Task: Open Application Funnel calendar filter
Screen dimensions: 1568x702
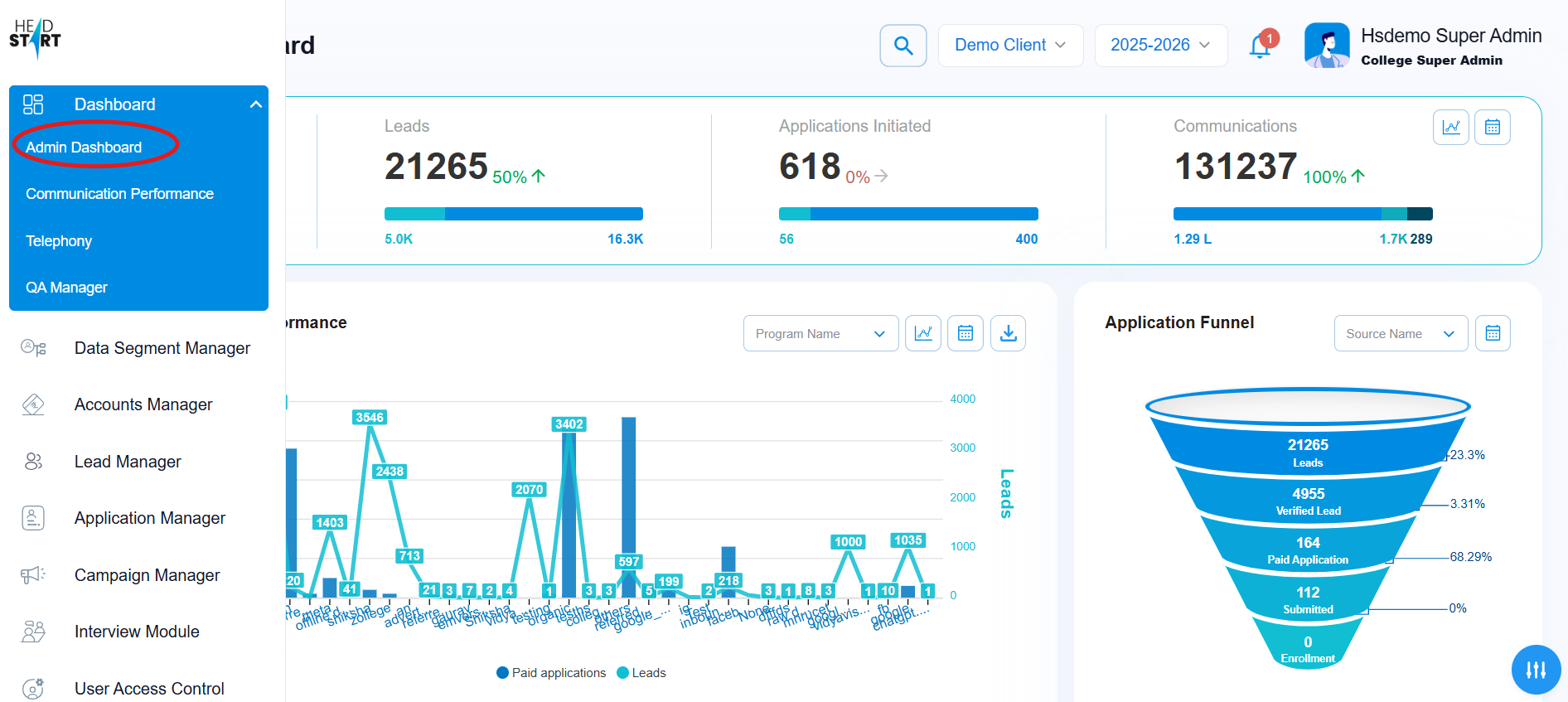Action: 1492,333
